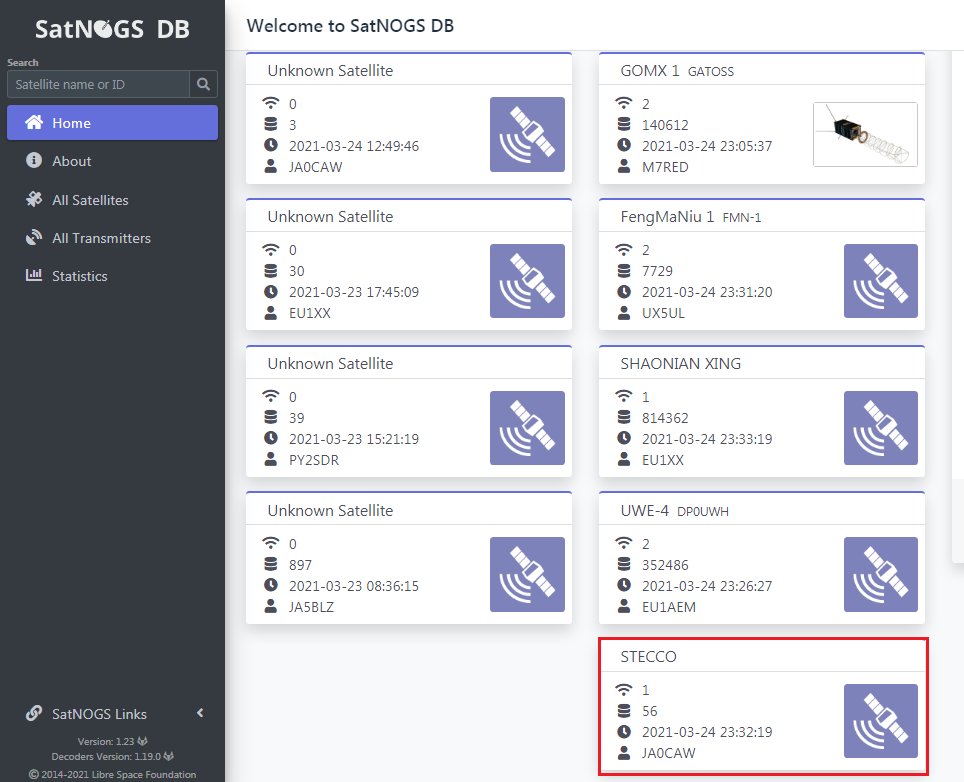The image size is (964, 782).
Task: Click the SHAONIAN XING data count 814362
Action: tap(665, 418)
